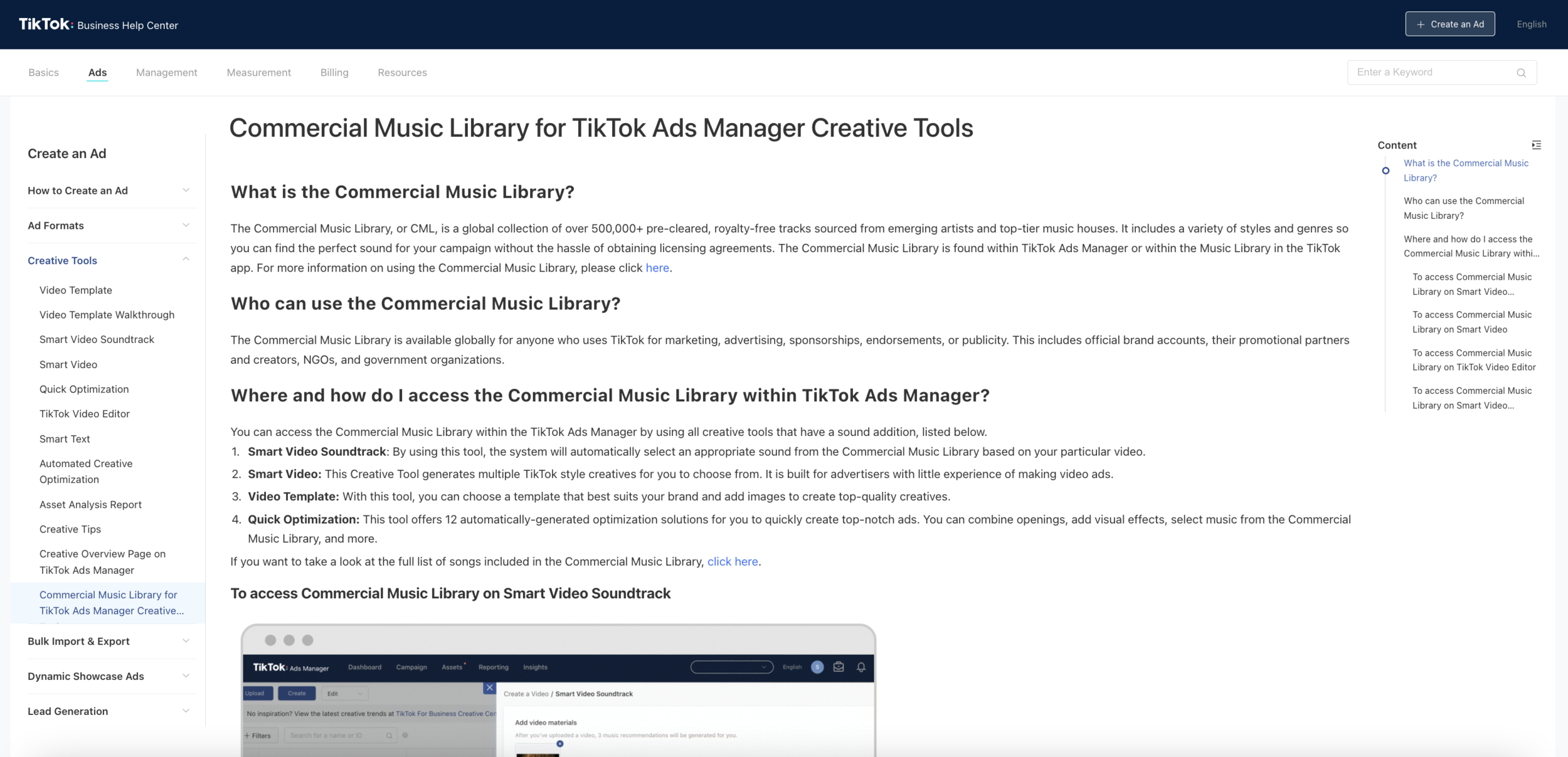Screen dimensions: 1568x757
Task: Jump to 'Who can use the Commercial Music Library?' in Content
Action: pyautogui.click(x=1463, y=208)
